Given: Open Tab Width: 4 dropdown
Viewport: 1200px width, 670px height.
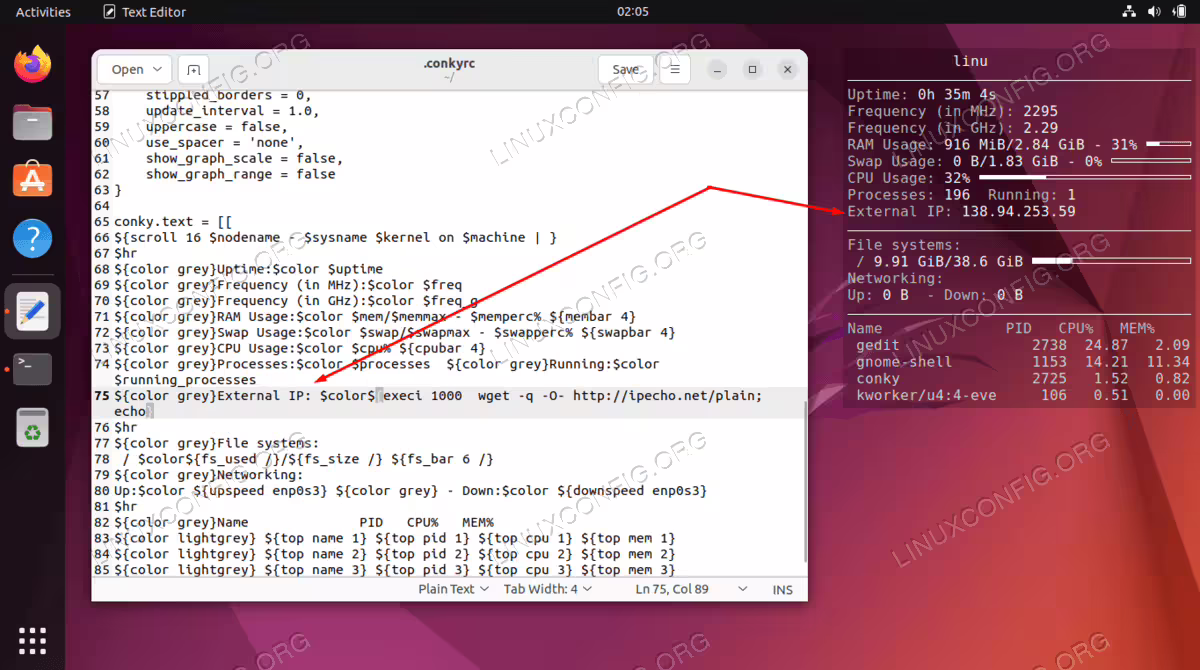Looking at the screenshot, I should 547,589.
